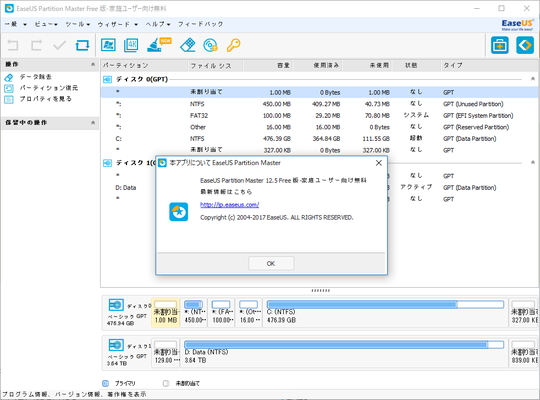Open the http://jp.easeus.com/ link

pos(229,205)
